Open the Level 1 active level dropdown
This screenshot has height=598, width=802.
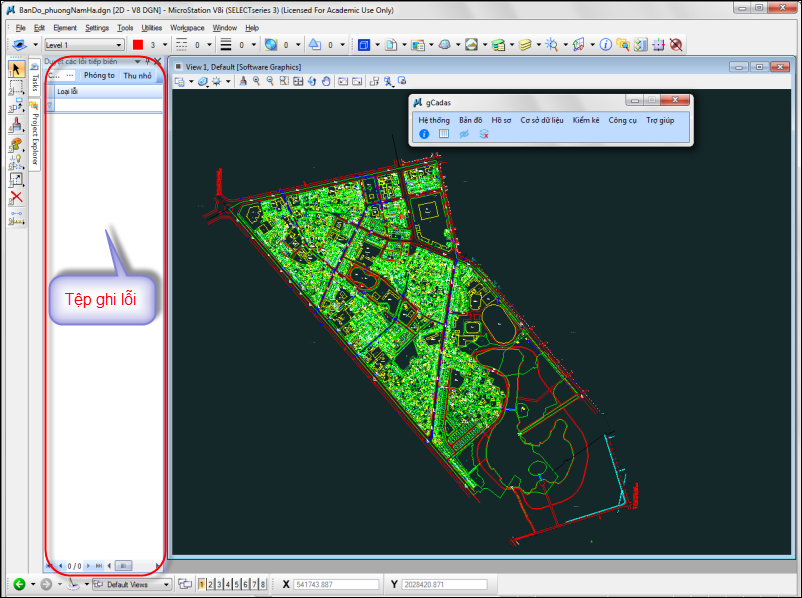point(119,45)
